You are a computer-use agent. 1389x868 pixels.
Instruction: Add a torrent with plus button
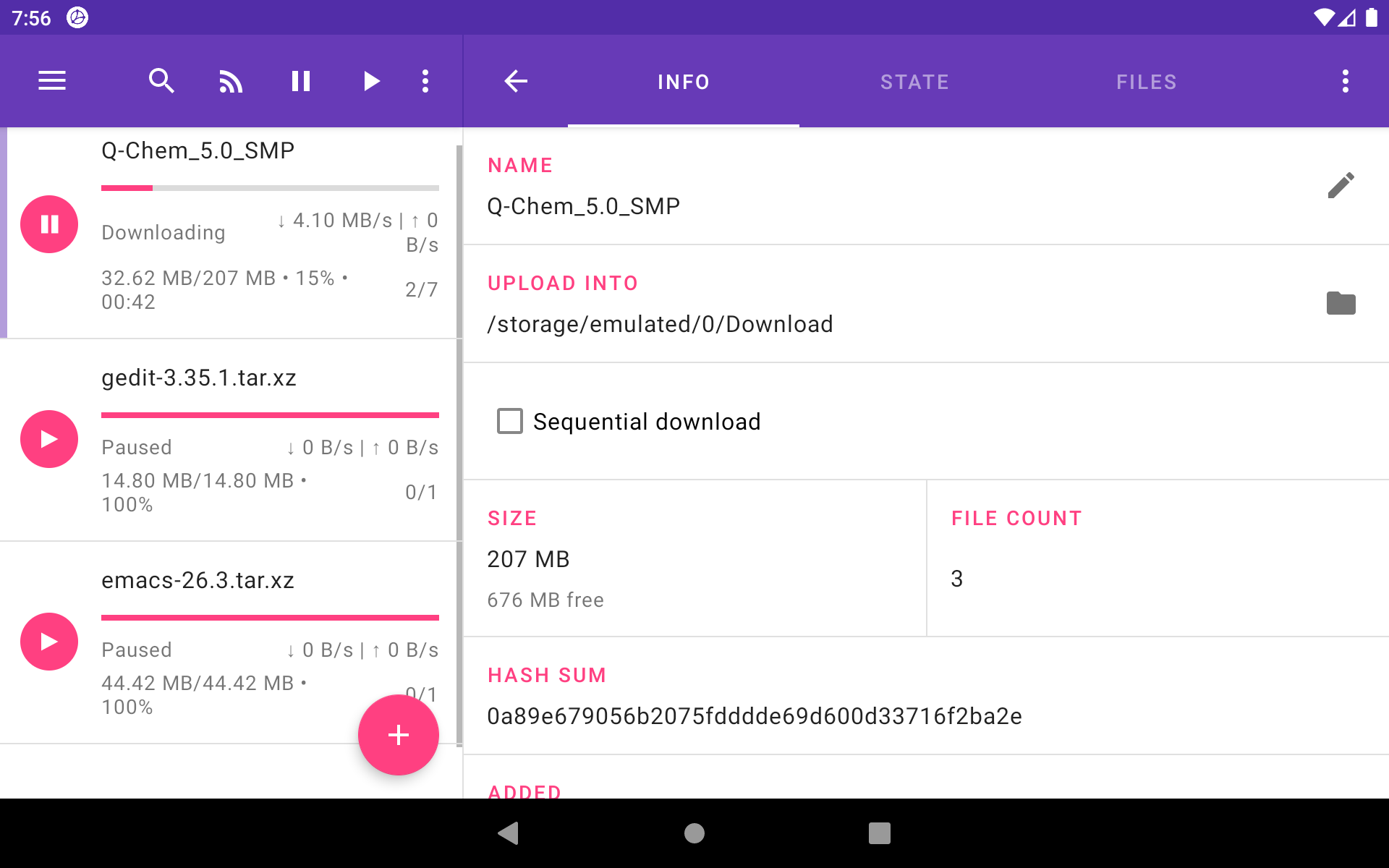398,735
